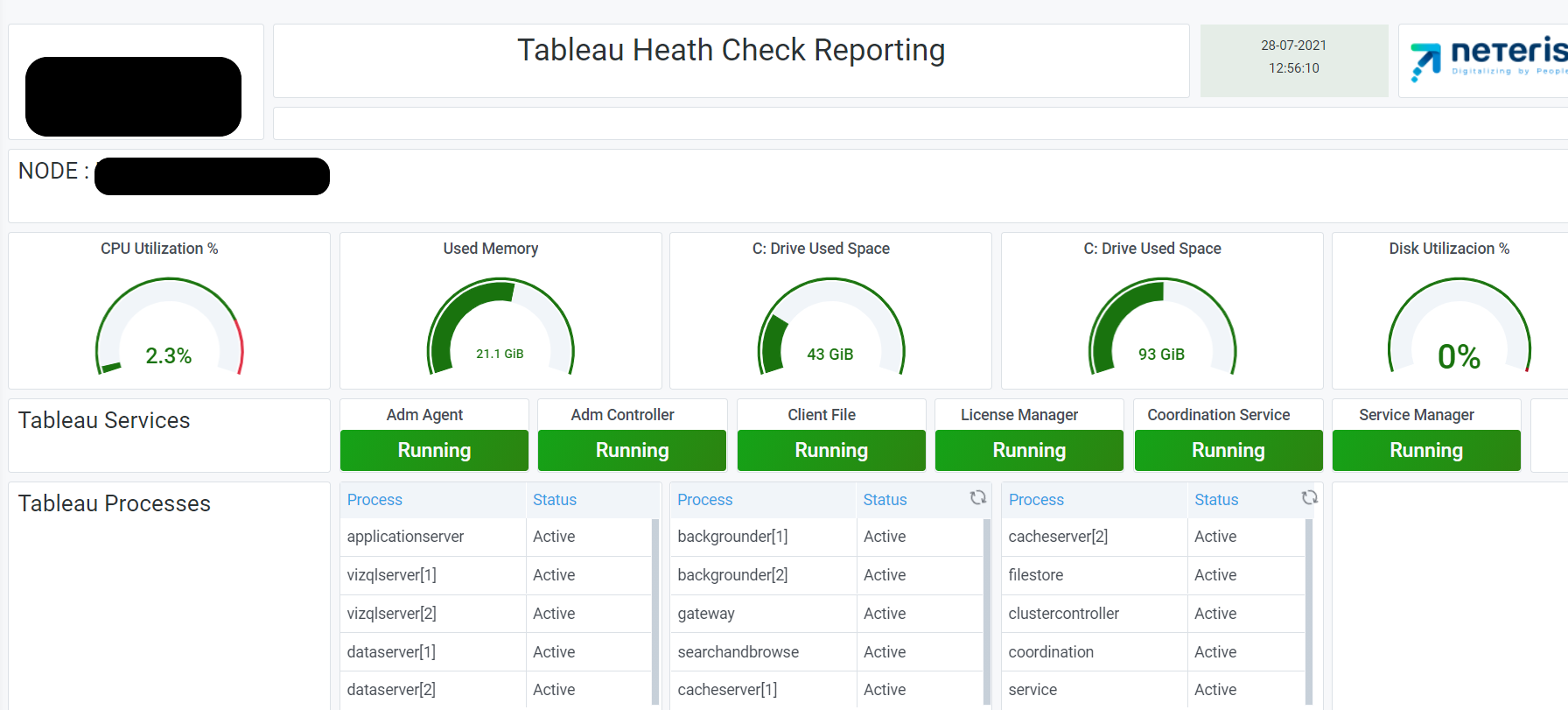Click the C: Drive gauge showing 43 GiB
The width and height of the screenshot is (1568, 710).
830,327
